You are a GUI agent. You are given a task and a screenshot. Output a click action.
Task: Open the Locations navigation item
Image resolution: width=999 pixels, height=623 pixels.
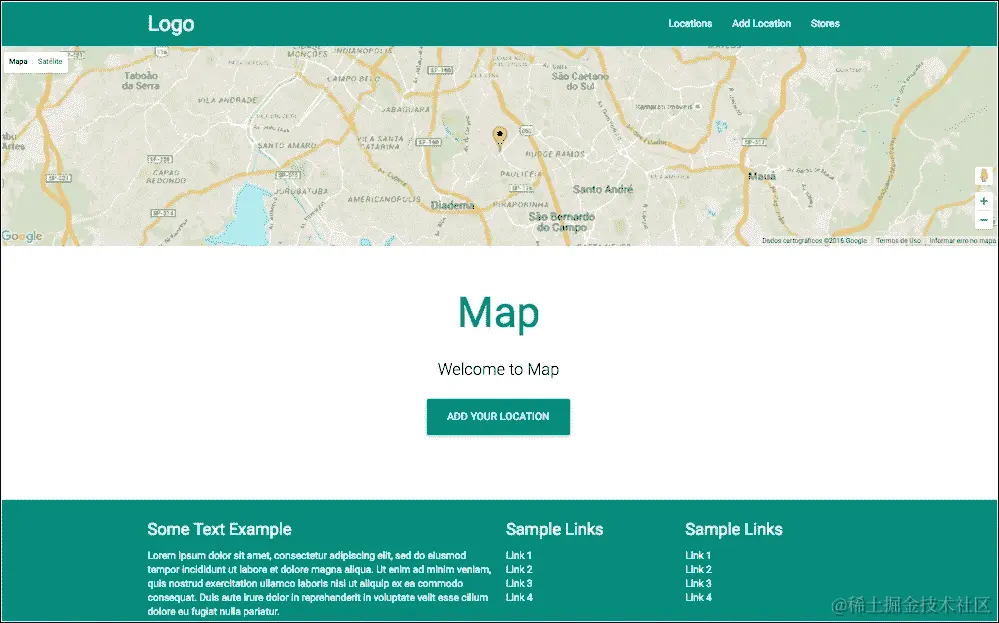pyautogui.click(x=690, y=23)
